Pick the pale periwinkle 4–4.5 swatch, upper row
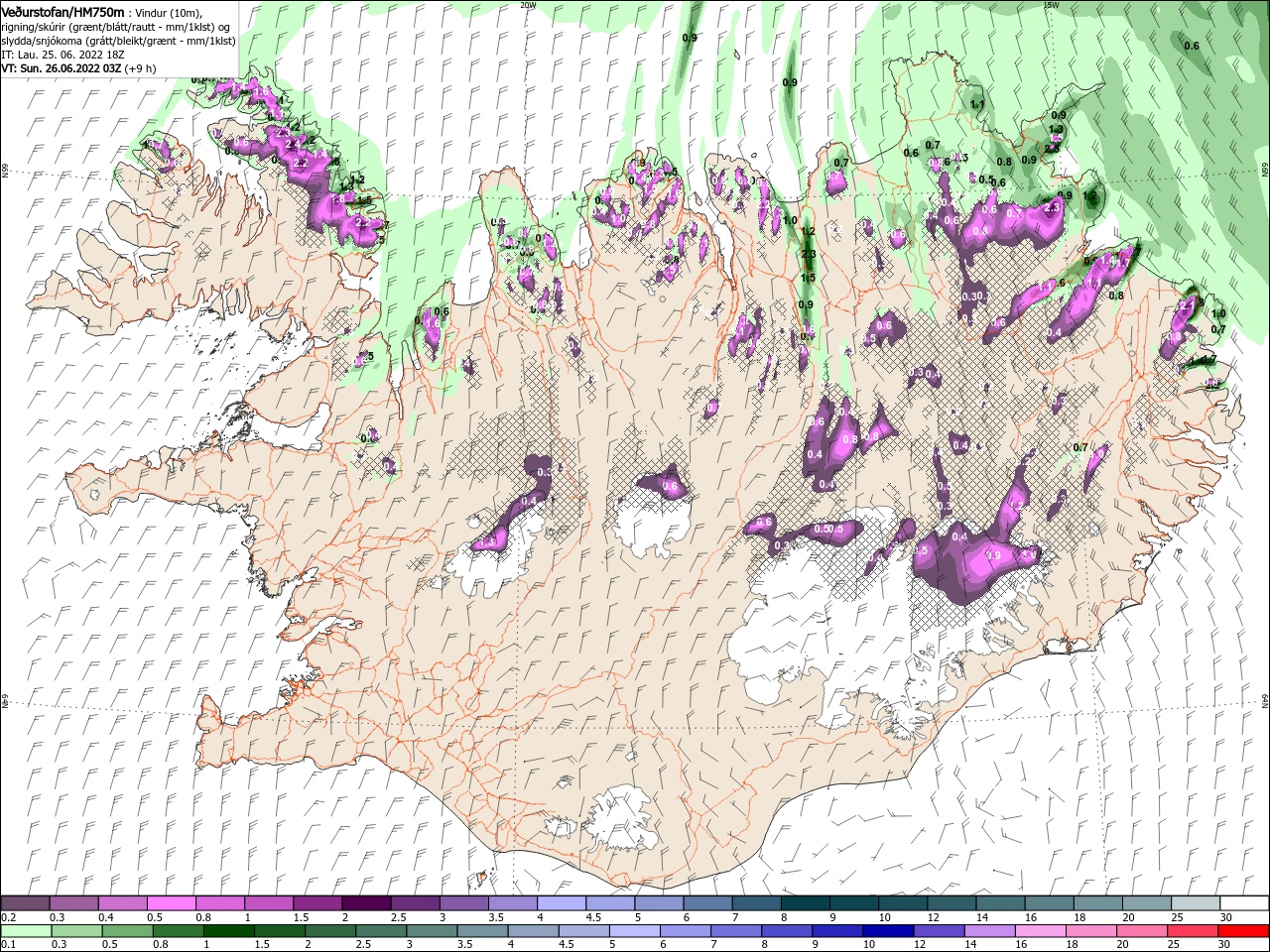Image resolution: width=1270 pixels, height=952 pixels. (561, 903)
